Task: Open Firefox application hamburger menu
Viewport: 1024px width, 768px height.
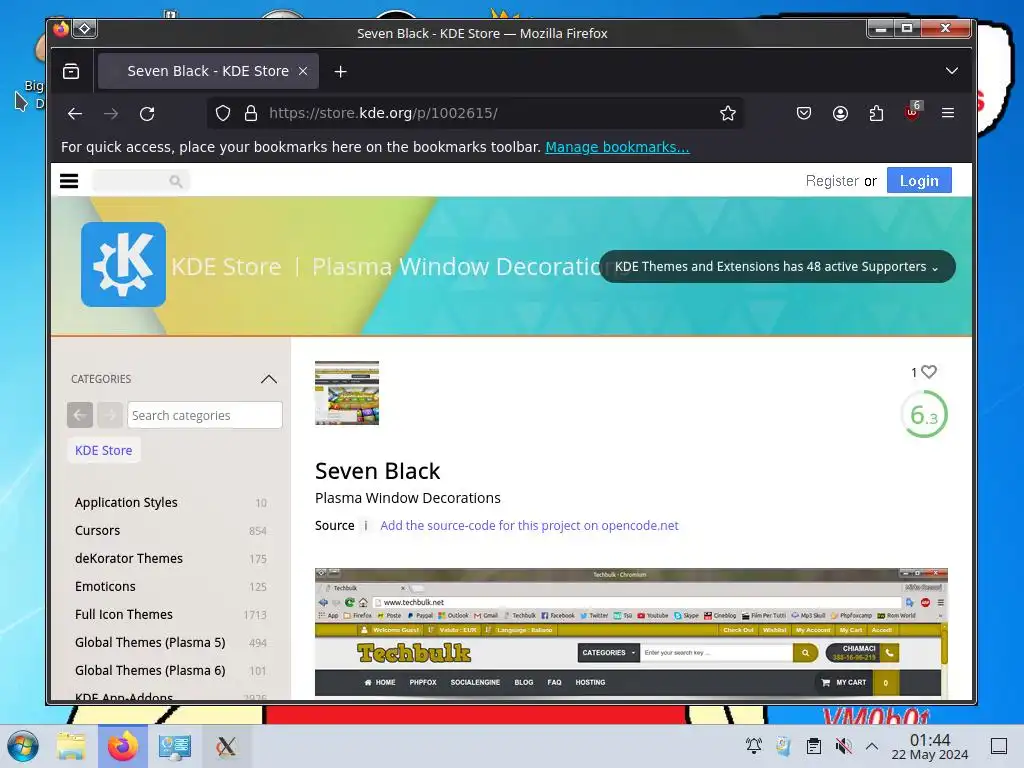Action: point(948,113)
